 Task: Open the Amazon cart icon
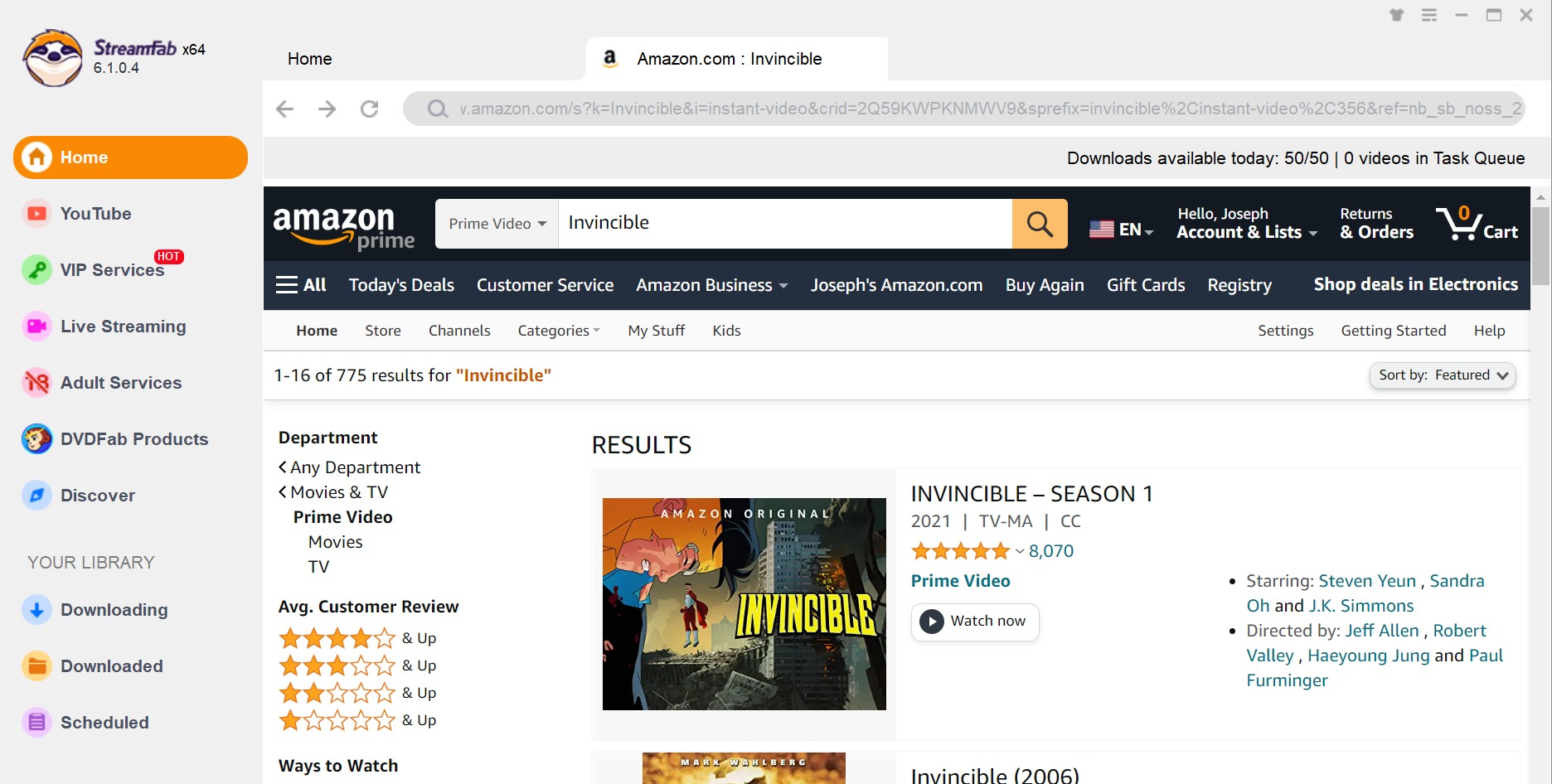[1477, 224]
